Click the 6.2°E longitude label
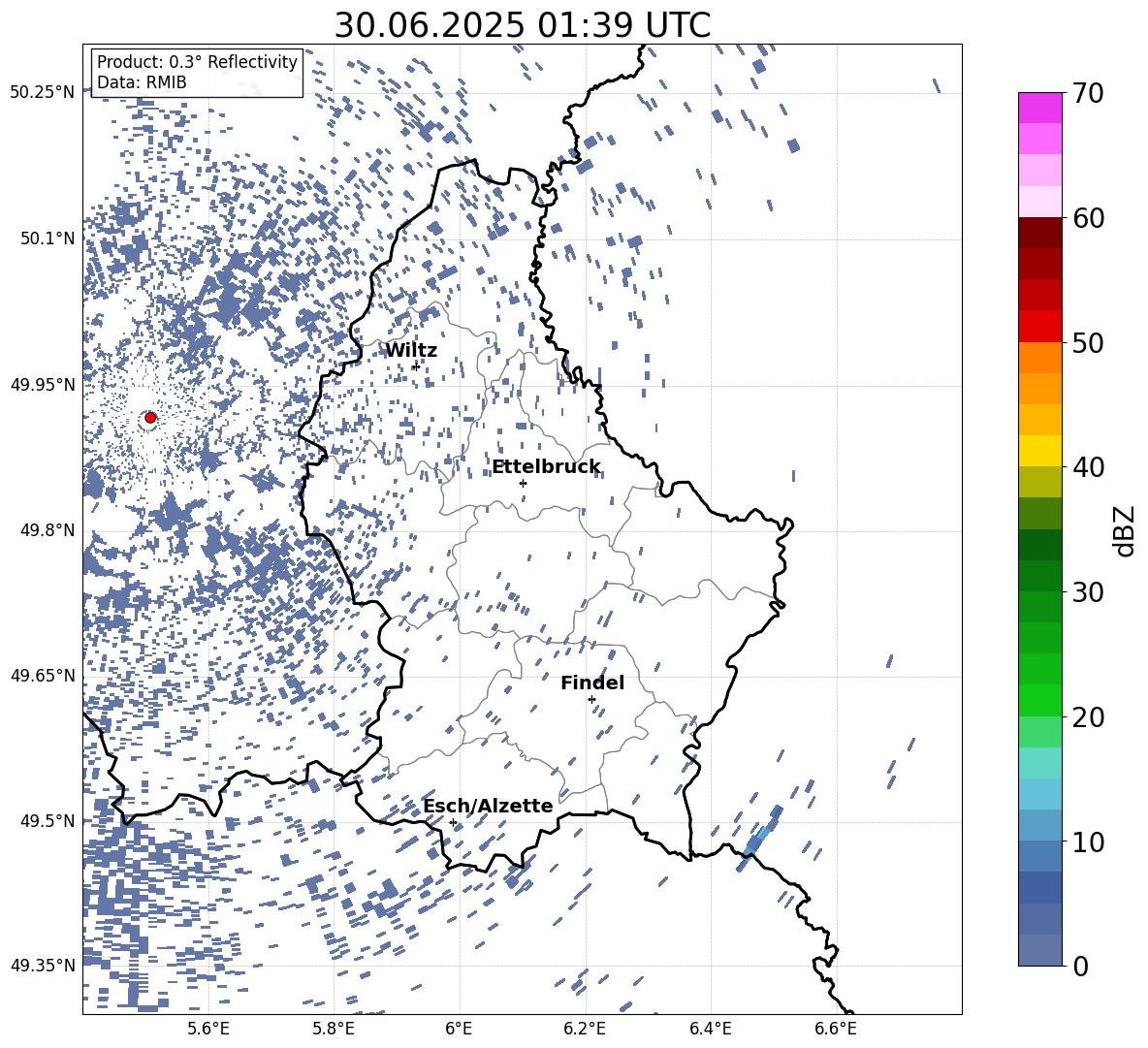This screenshot has width=1148, height=1048. 585,1029
